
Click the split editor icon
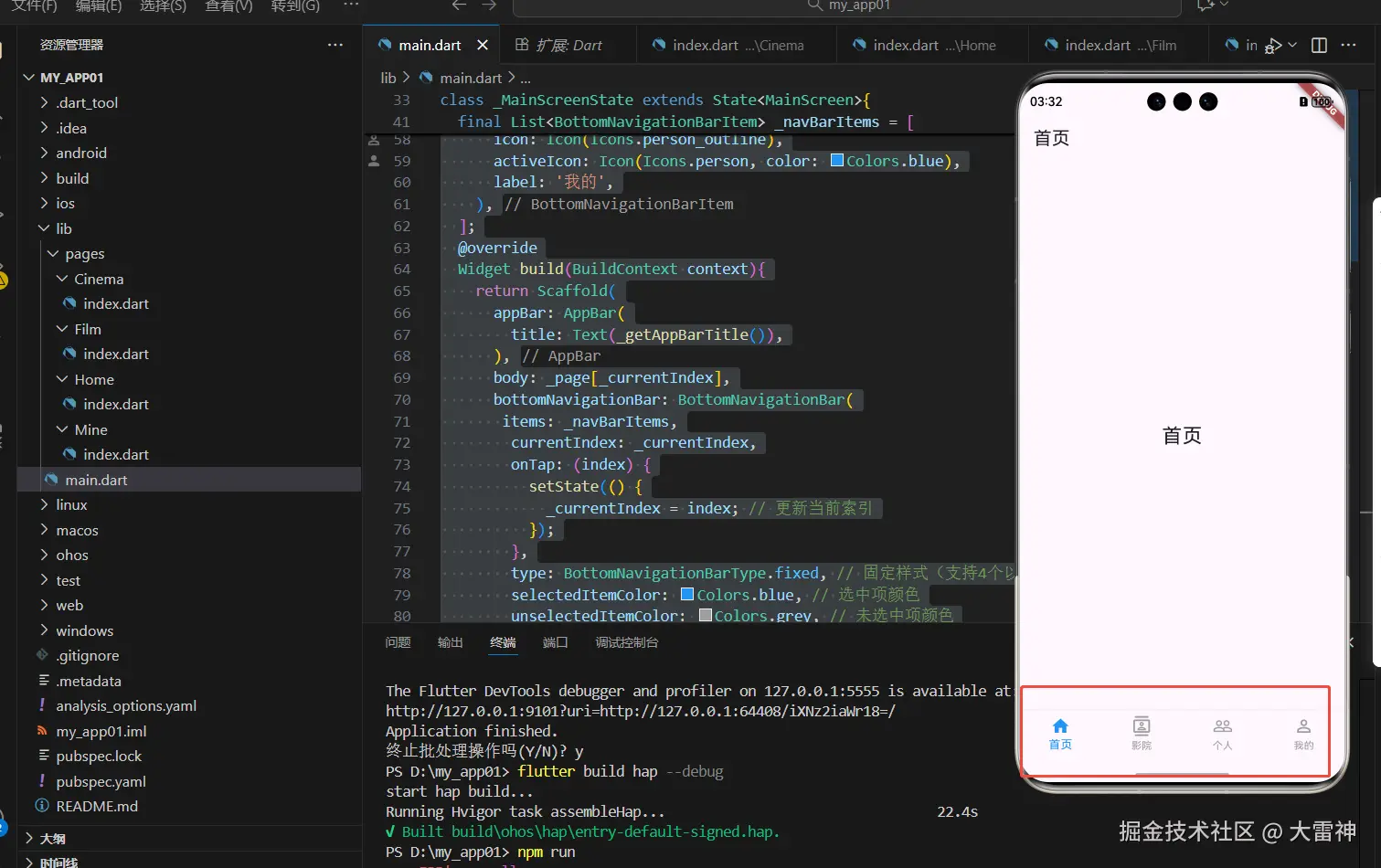tap(1319, 45)
